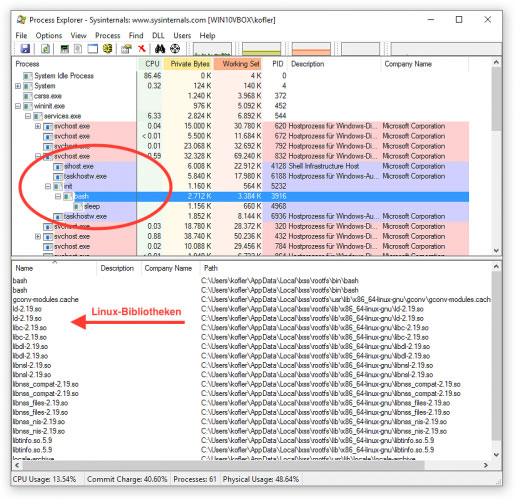Sort by the CPU column header
Viewport: 516px width, 500px height.
[x=150, y=64]
